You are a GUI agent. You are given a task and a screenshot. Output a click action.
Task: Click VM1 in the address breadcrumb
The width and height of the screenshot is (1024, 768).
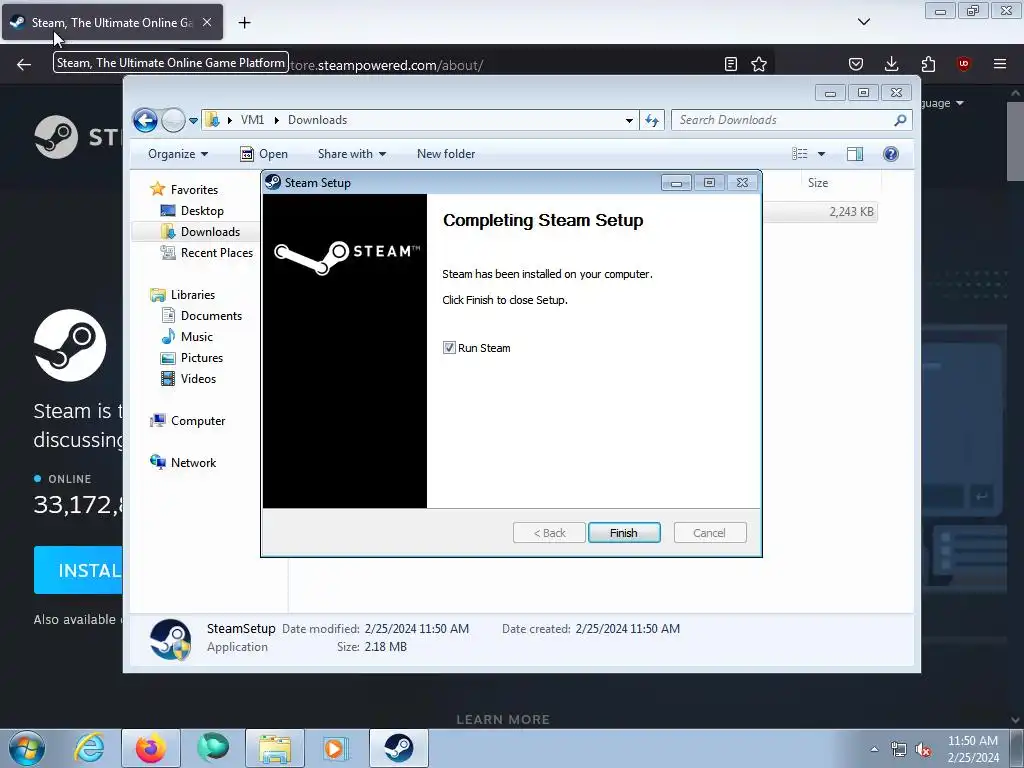tap(252, 120)
